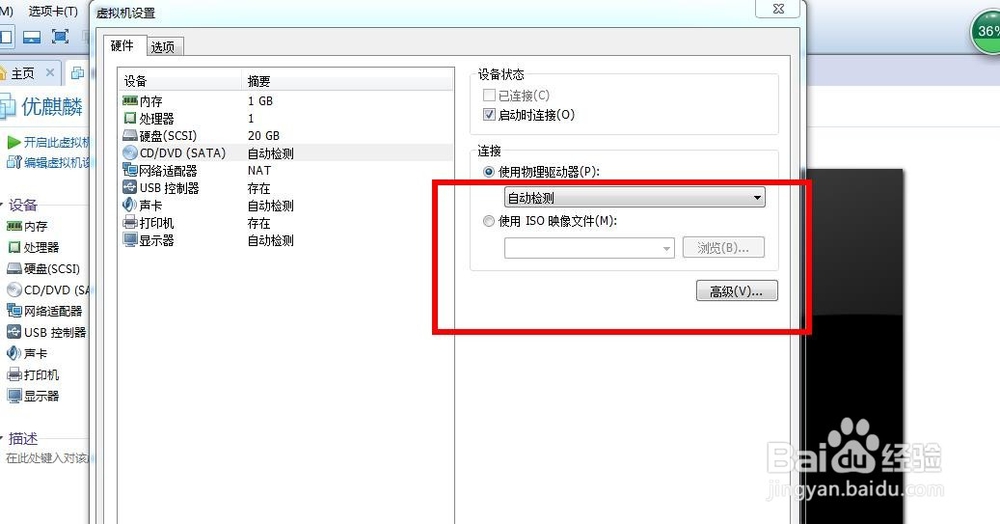Click the green 36% indicator badge
1000x524 pixels.
(986, 31)
